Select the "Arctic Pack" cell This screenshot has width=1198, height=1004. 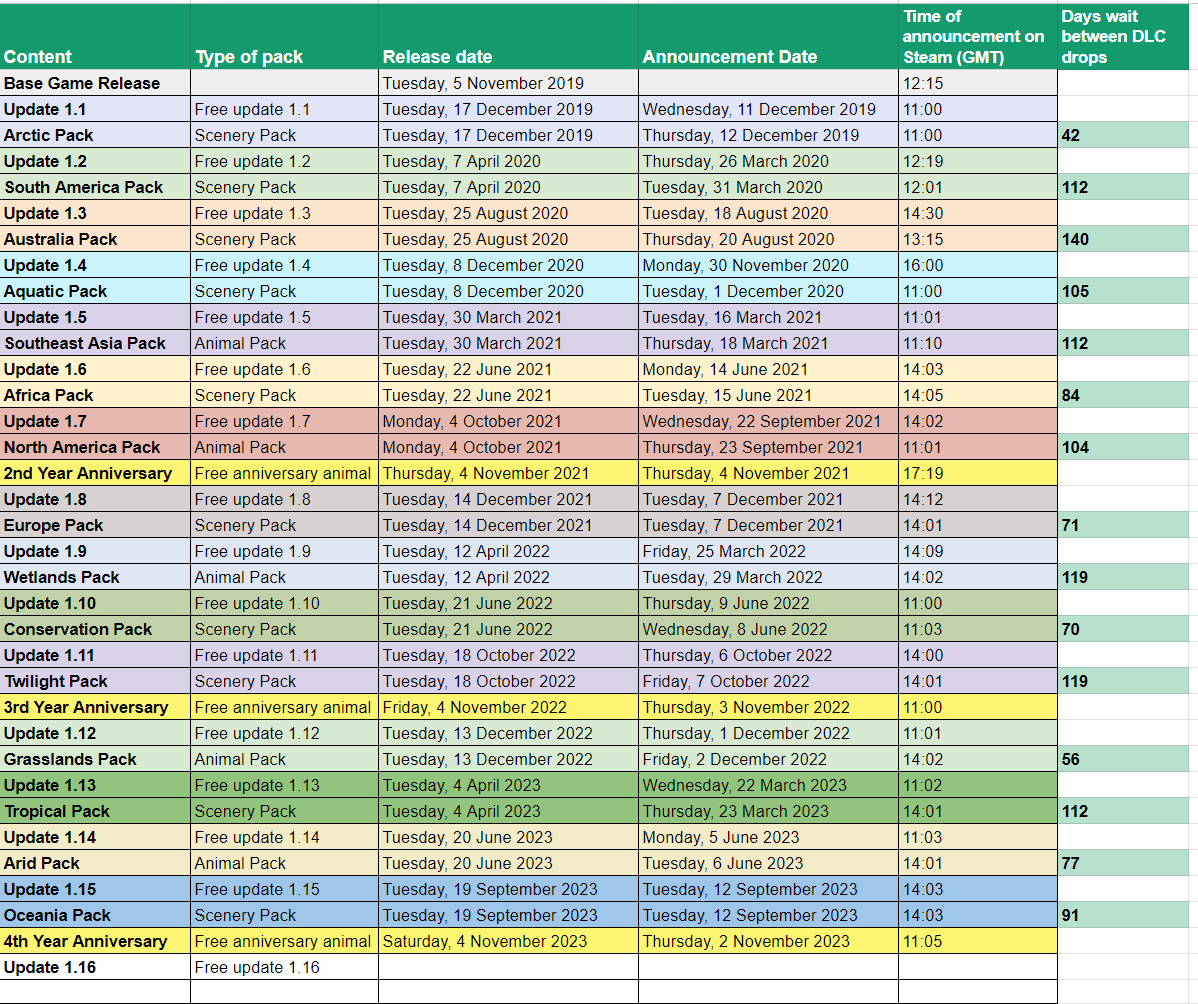click(95, 135)
